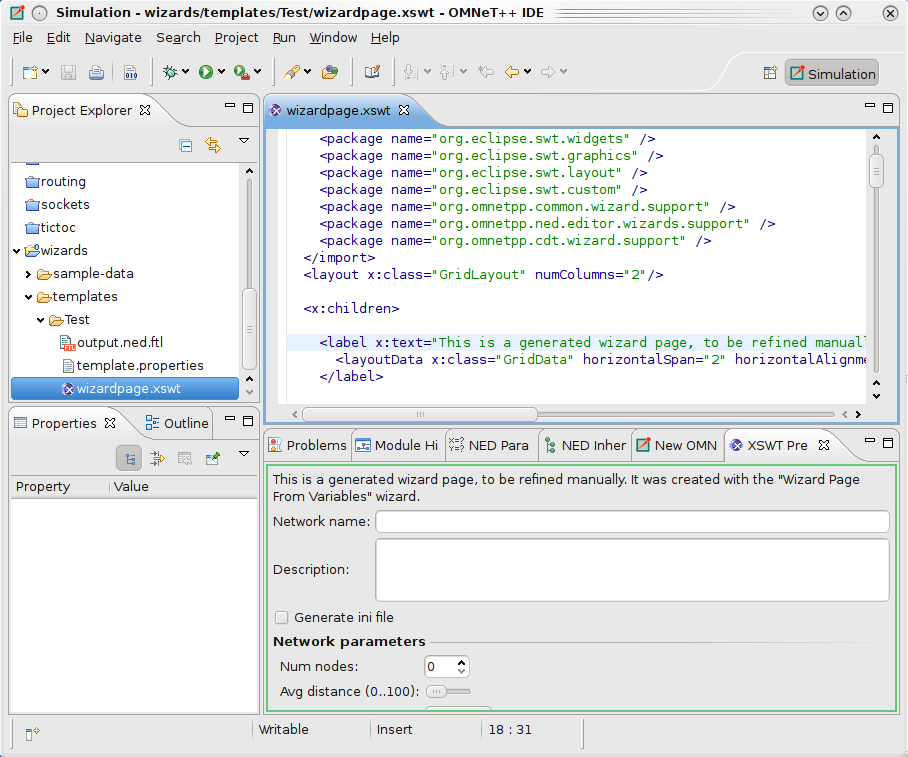Image resolution: width=908 pixels, height=757 pixels.
Task: Click the Run (green play) toolbar icon
Action: [x=206, y=72]
